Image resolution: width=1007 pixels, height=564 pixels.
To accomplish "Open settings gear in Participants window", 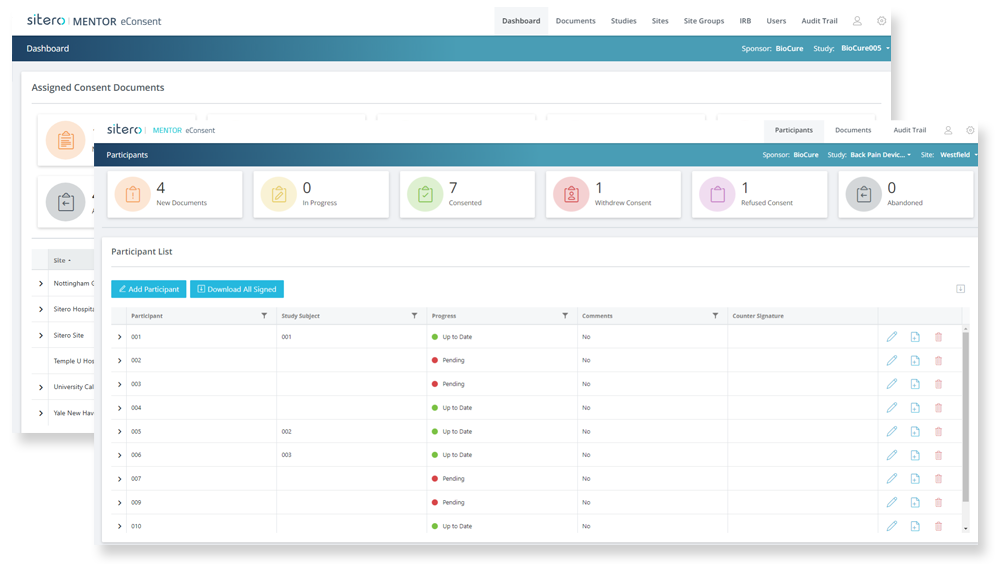I will [970, 130].
